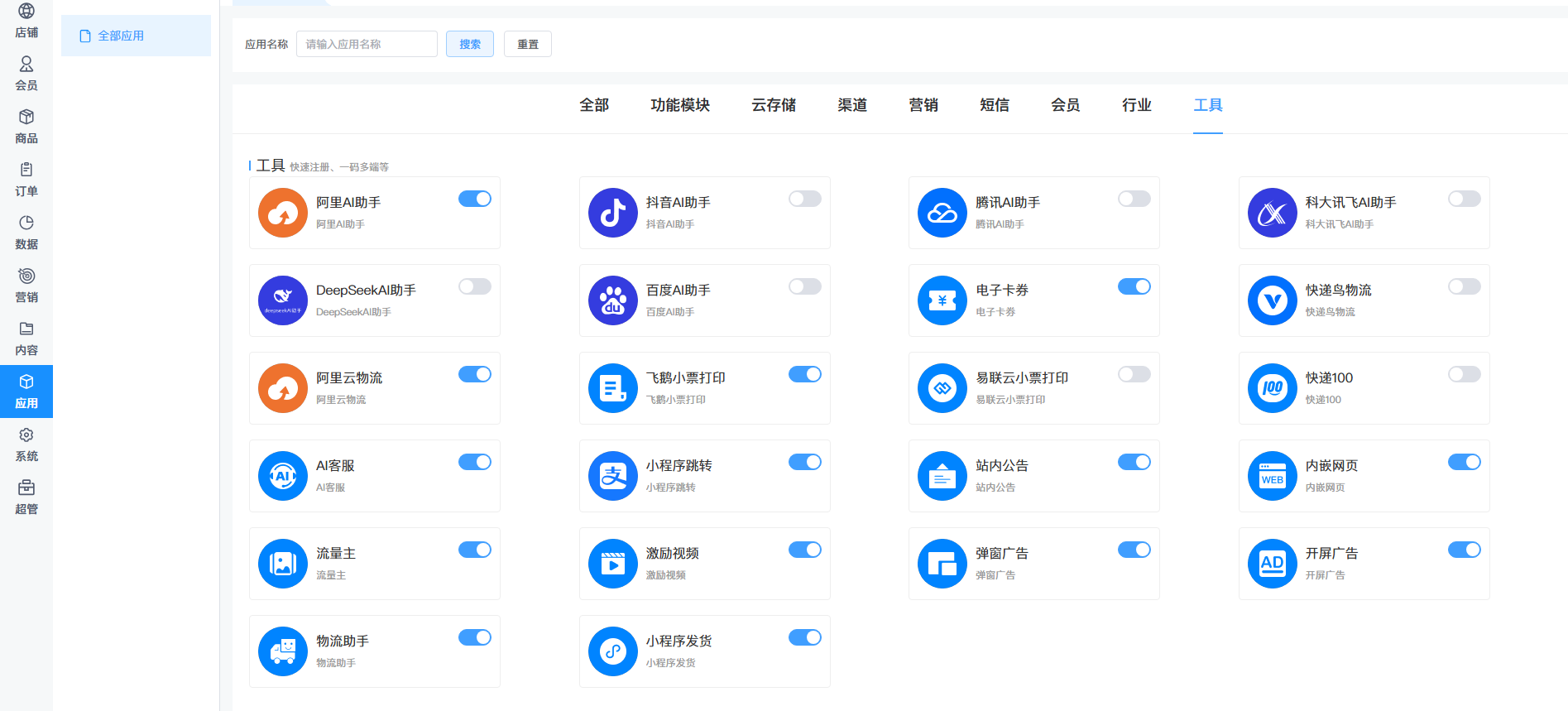Disable the 阿里AI助手 toggle
Screen dimensions: 1568x711
(x=475, y=199)
